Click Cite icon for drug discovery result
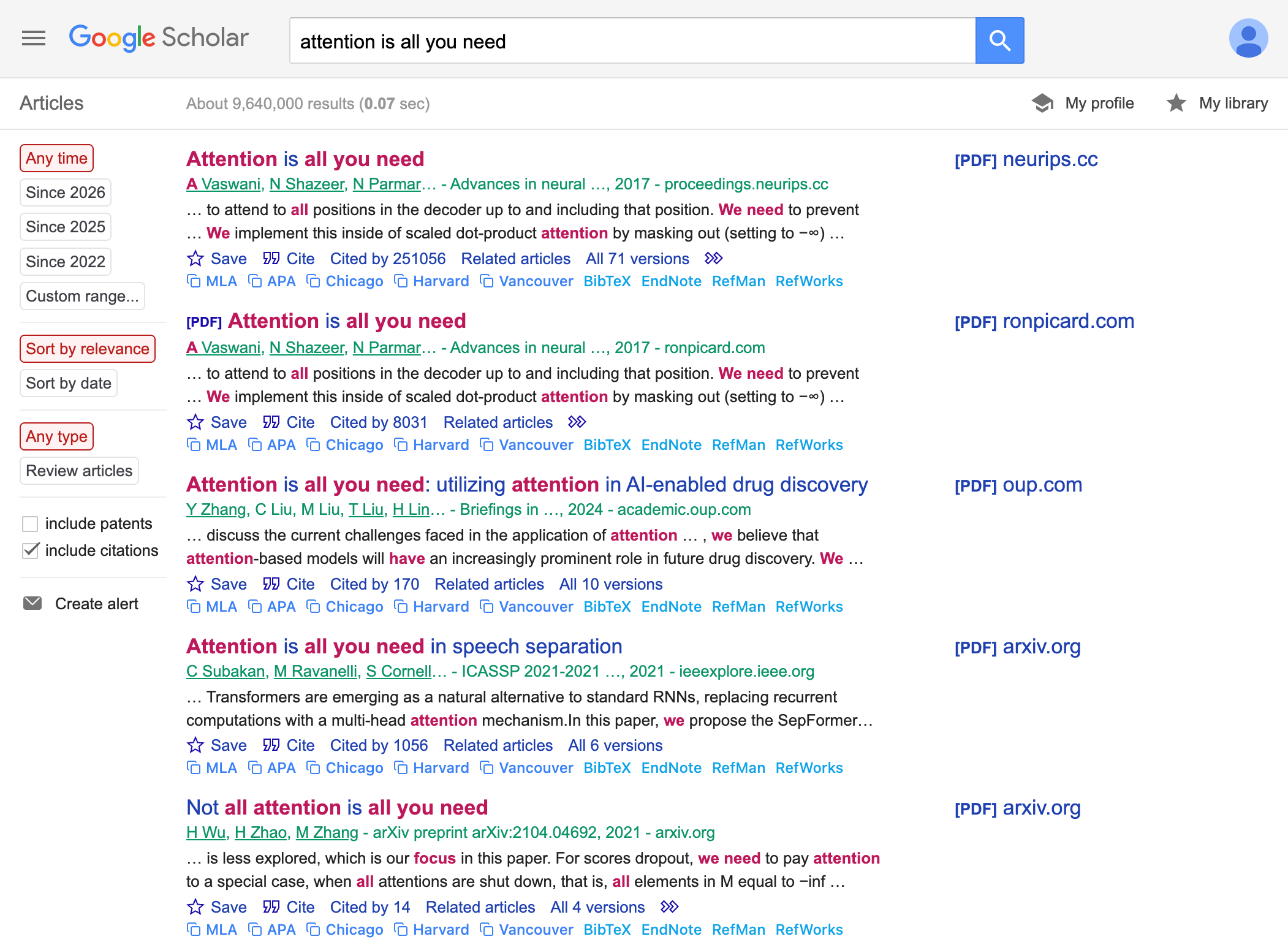Screen dimensions: 1288x939 coord(271,584)
